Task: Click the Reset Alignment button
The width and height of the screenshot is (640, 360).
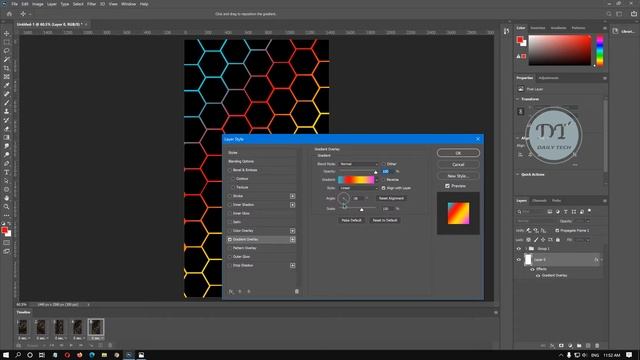Action: 391,198
